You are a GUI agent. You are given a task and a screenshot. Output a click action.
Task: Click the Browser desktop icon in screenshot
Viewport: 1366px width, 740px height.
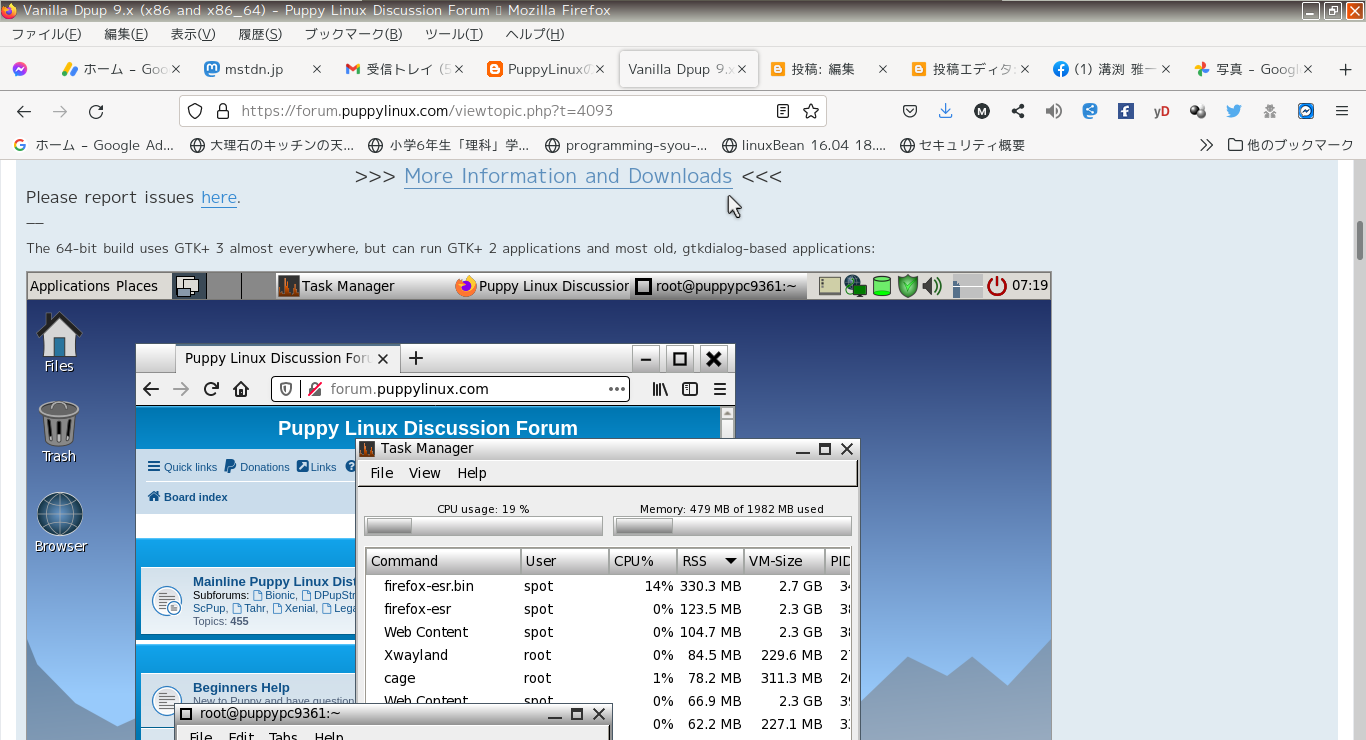pos(60,522)
